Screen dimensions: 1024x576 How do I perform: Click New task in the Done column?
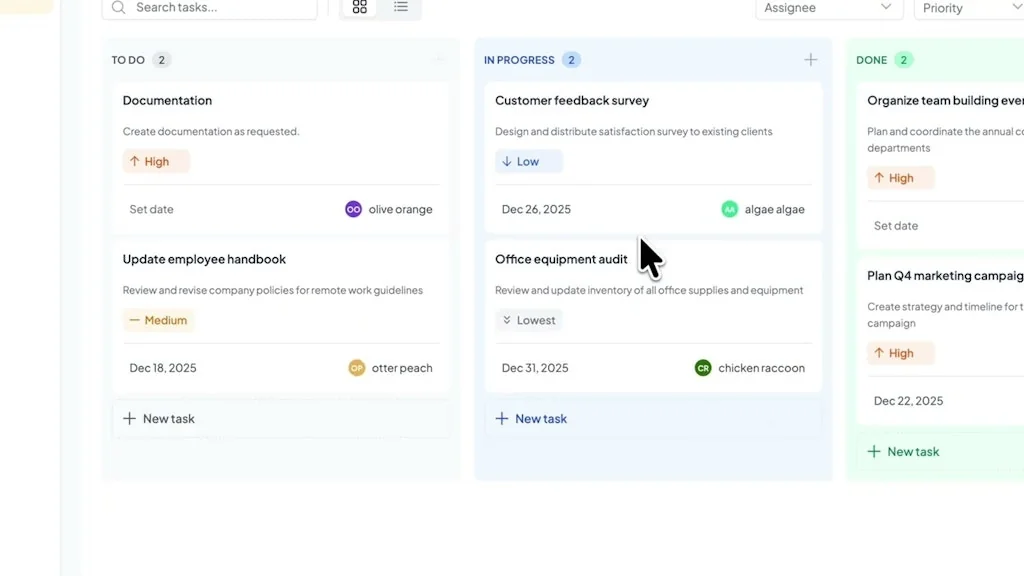point(903,451)
